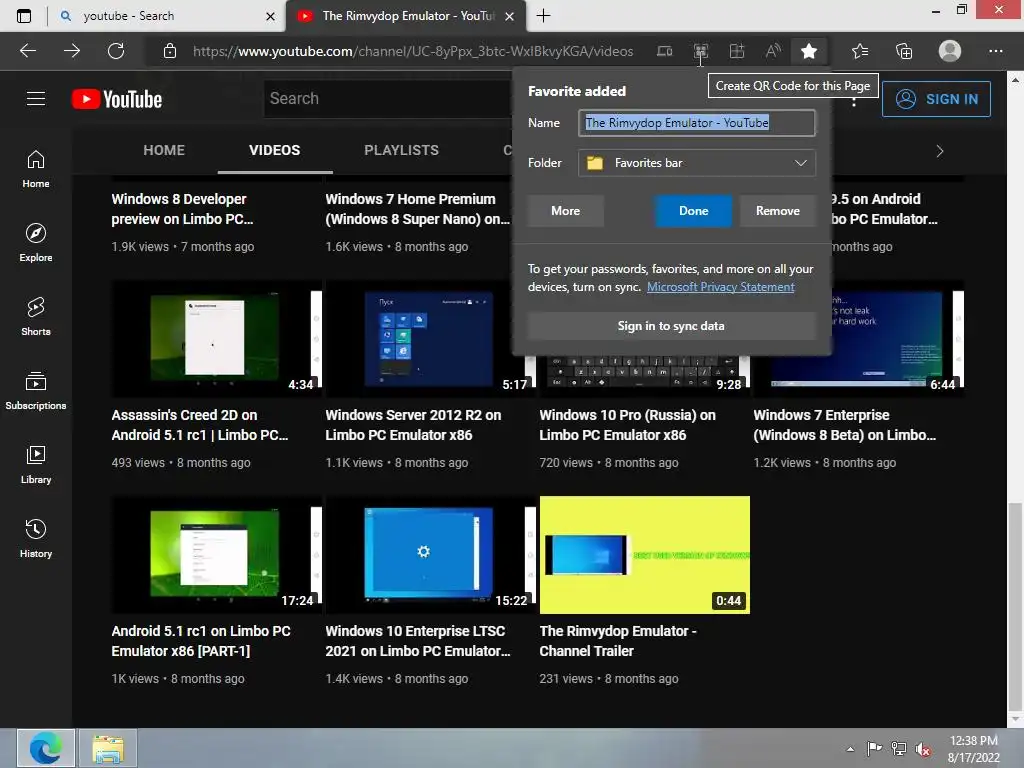This screenshot has height=768, width=1024.
Task: Edit the favorite Name field
Action: (x=697, y=123)
